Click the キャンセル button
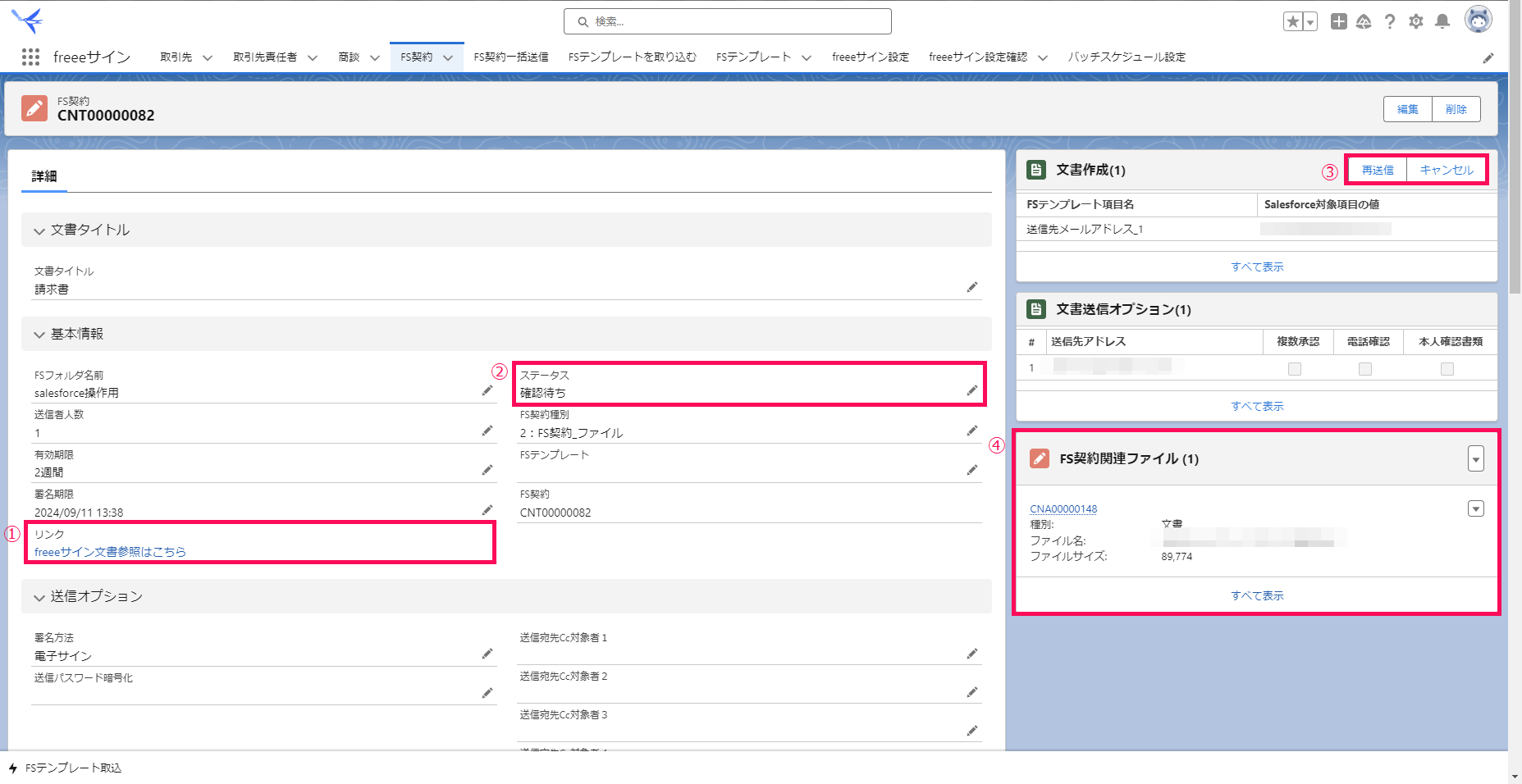This screenshot has width=1522, height=784. tap(1447, 170)
